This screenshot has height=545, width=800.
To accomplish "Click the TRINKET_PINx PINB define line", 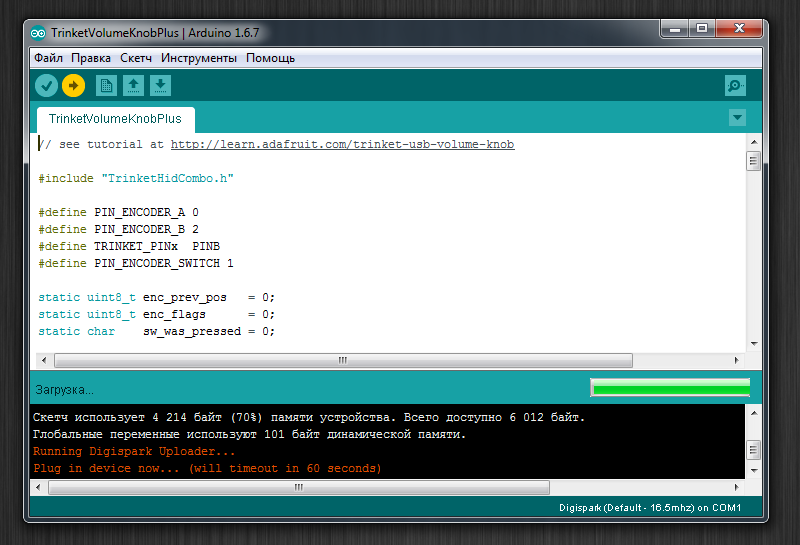I will coord(129,246).
